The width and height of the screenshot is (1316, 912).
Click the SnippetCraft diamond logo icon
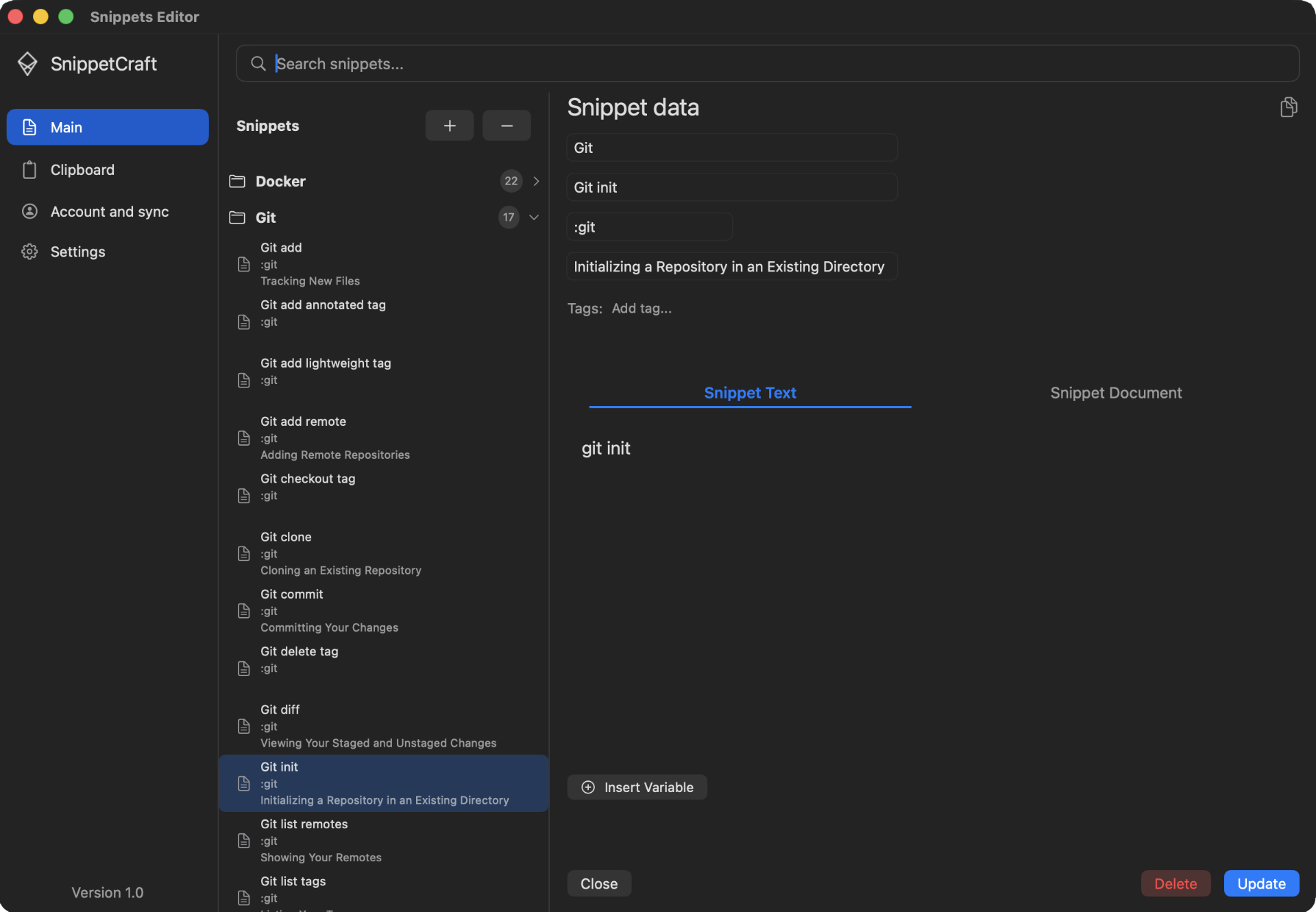tap(27, 64)
